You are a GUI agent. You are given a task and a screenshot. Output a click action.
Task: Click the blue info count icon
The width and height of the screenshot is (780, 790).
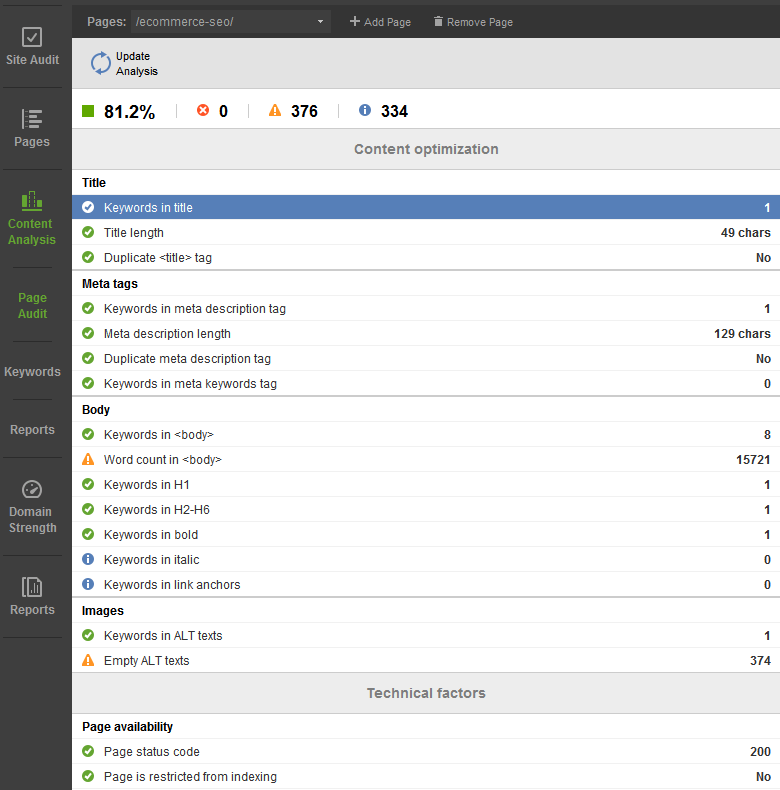tap(365, 110)
